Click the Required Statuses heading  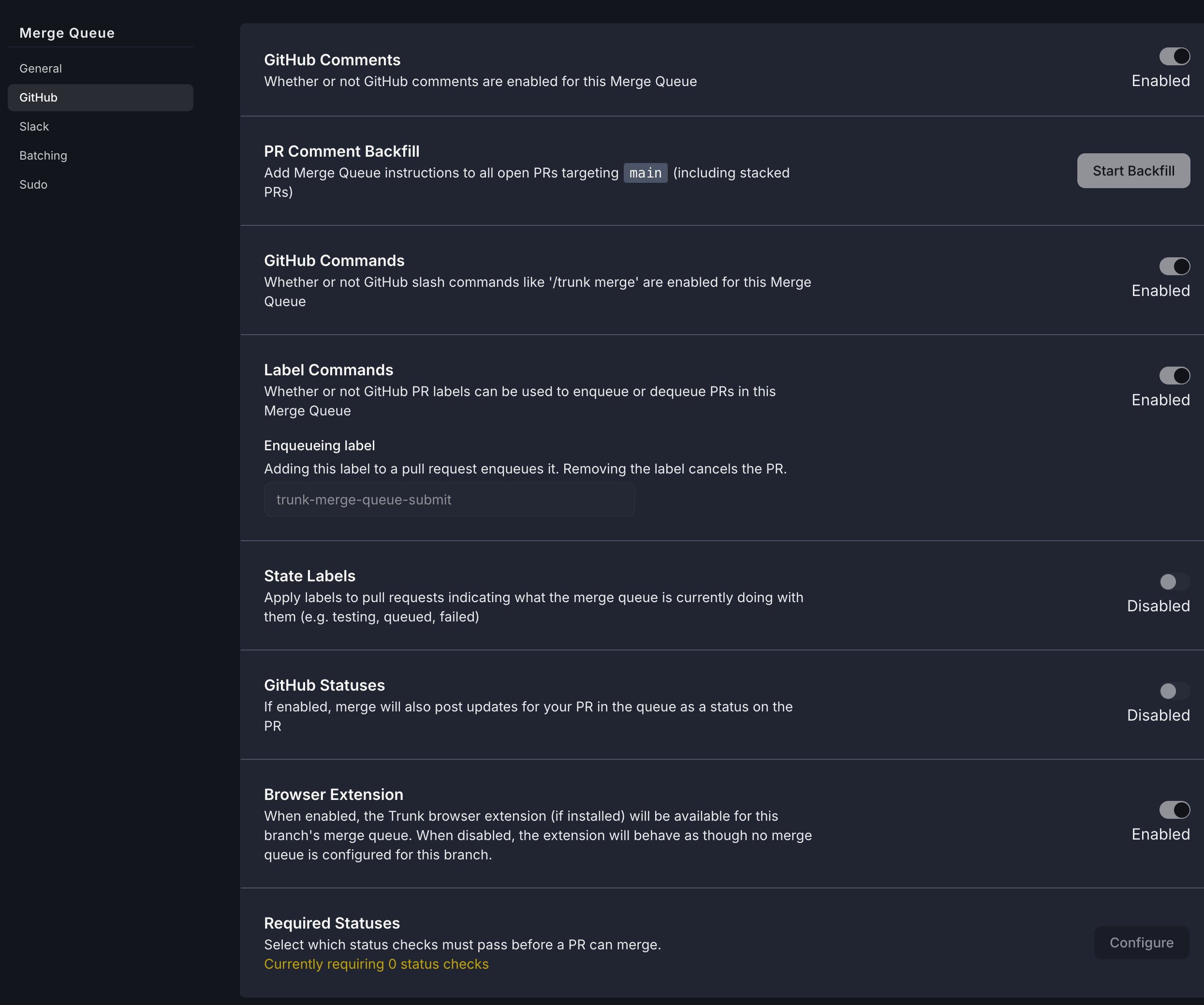tap(332, 923)
